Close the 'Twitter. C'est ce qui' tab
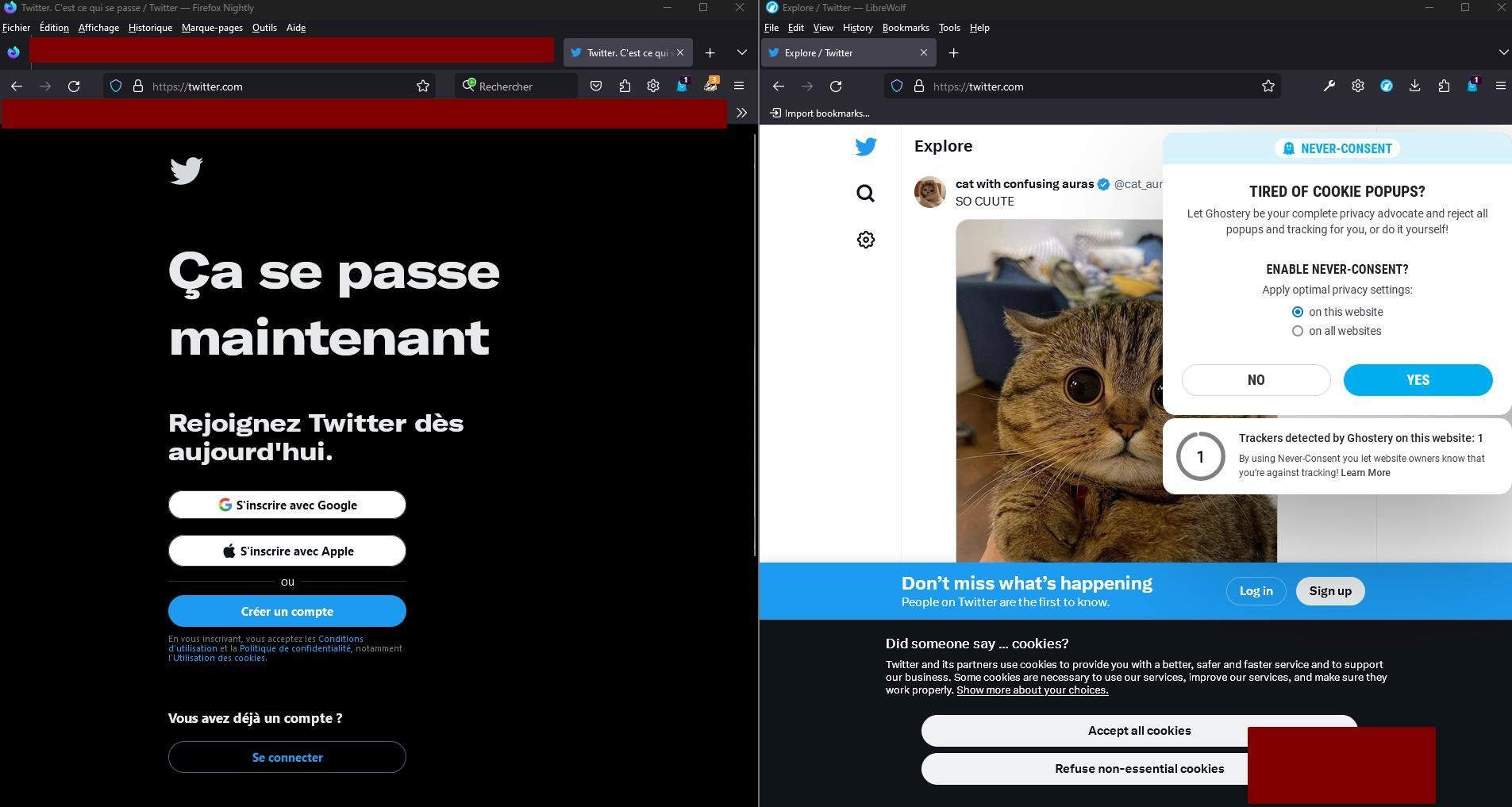 click(x=680, y=52)
